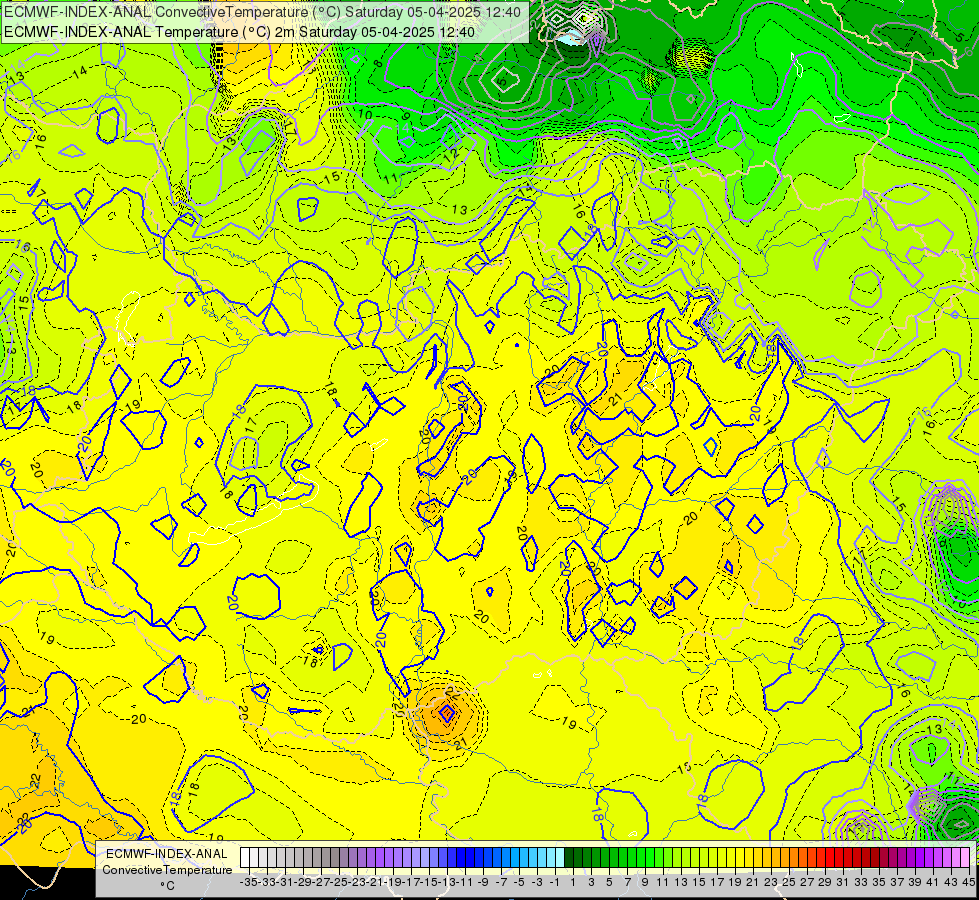Select the gray swatch above -27 in the legend

coord(317,858)
